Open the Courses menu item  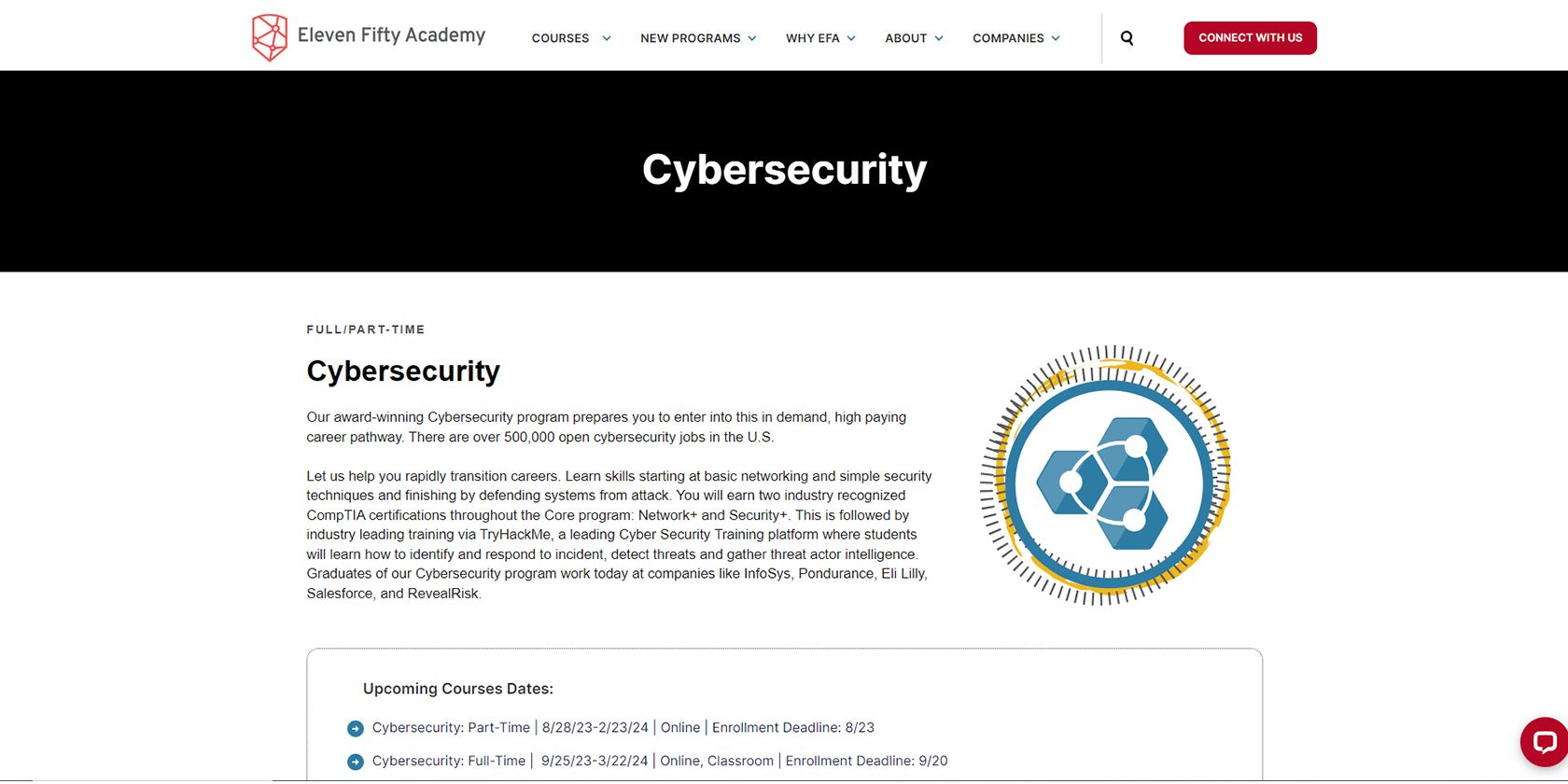tap(560, 38)
